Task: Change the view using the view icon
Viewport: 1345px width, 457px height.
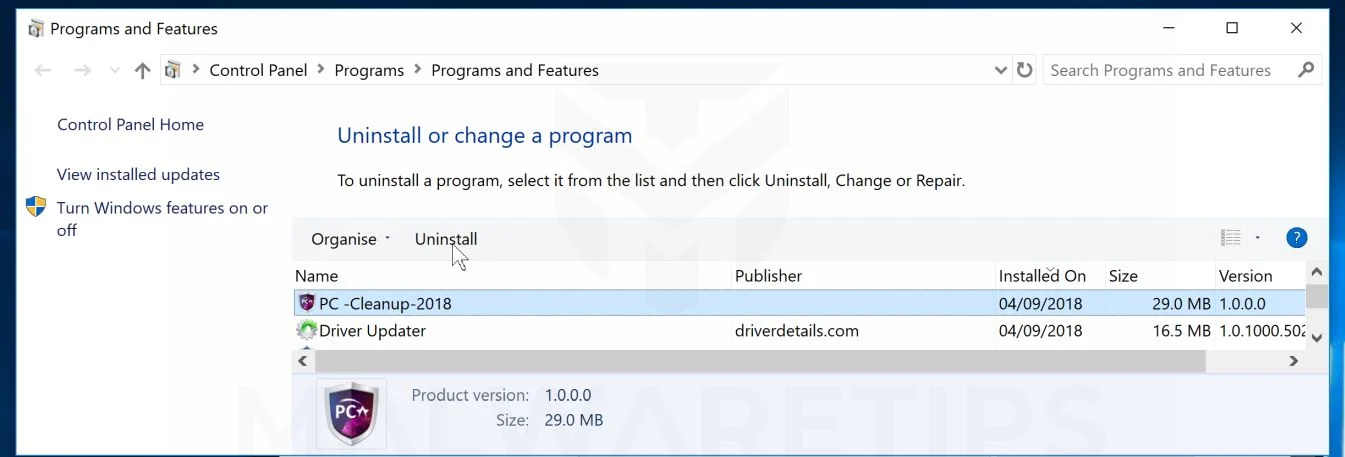Action: pyautogui.click(x=1231, y=238)
